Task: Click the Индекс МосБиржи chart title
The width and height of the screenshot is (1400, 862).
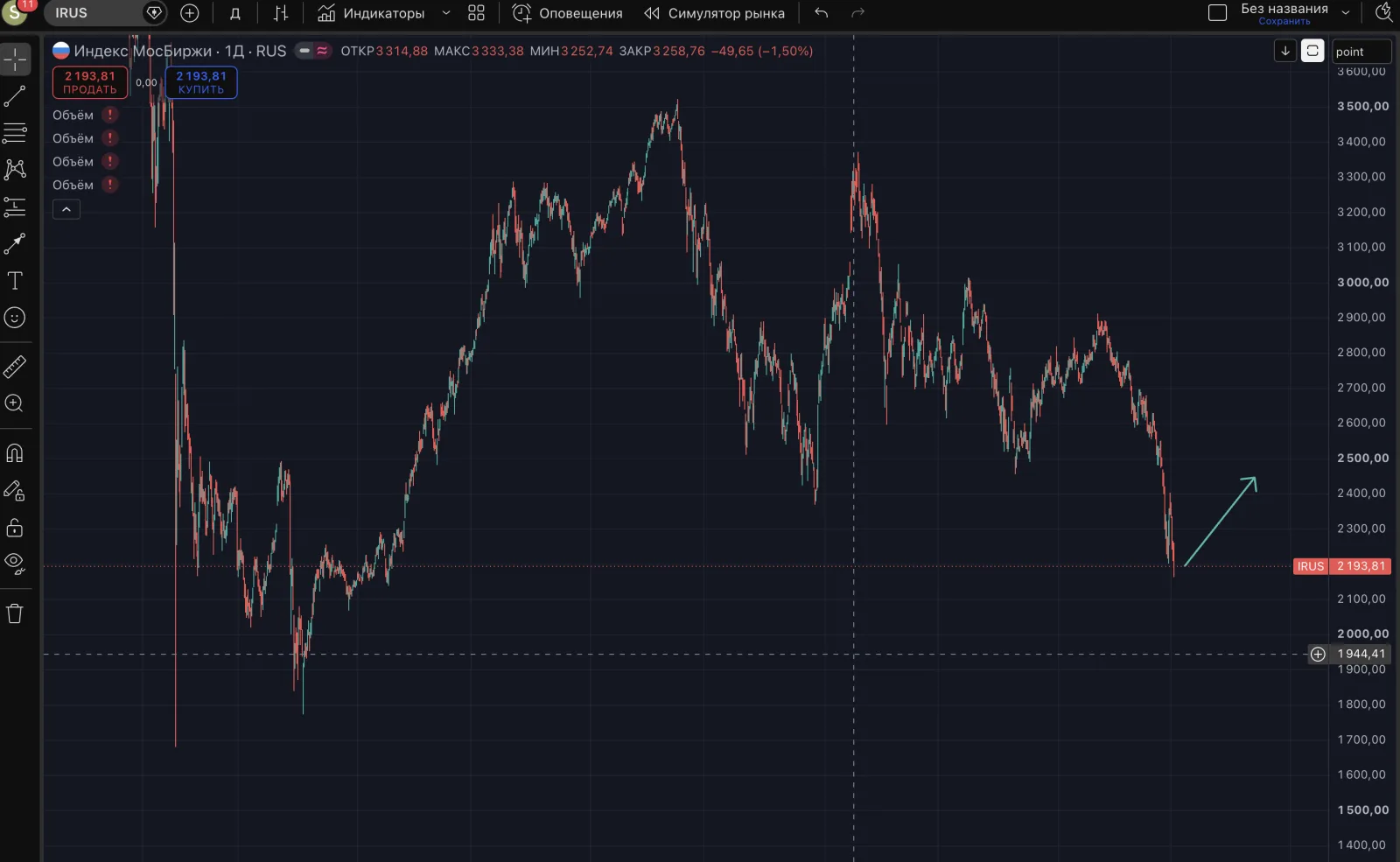Action: click(143, 51)
